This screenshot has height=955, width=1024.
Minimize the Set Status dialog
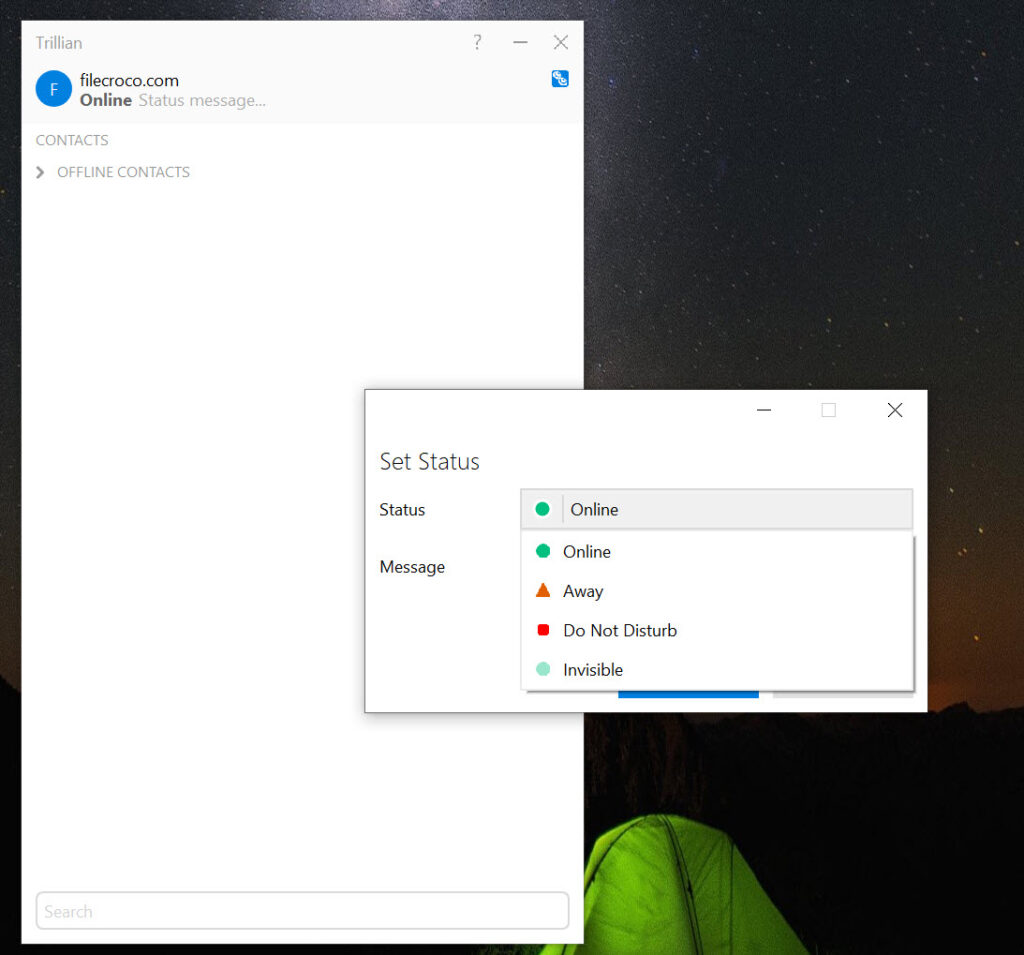(x=763, y=410)
